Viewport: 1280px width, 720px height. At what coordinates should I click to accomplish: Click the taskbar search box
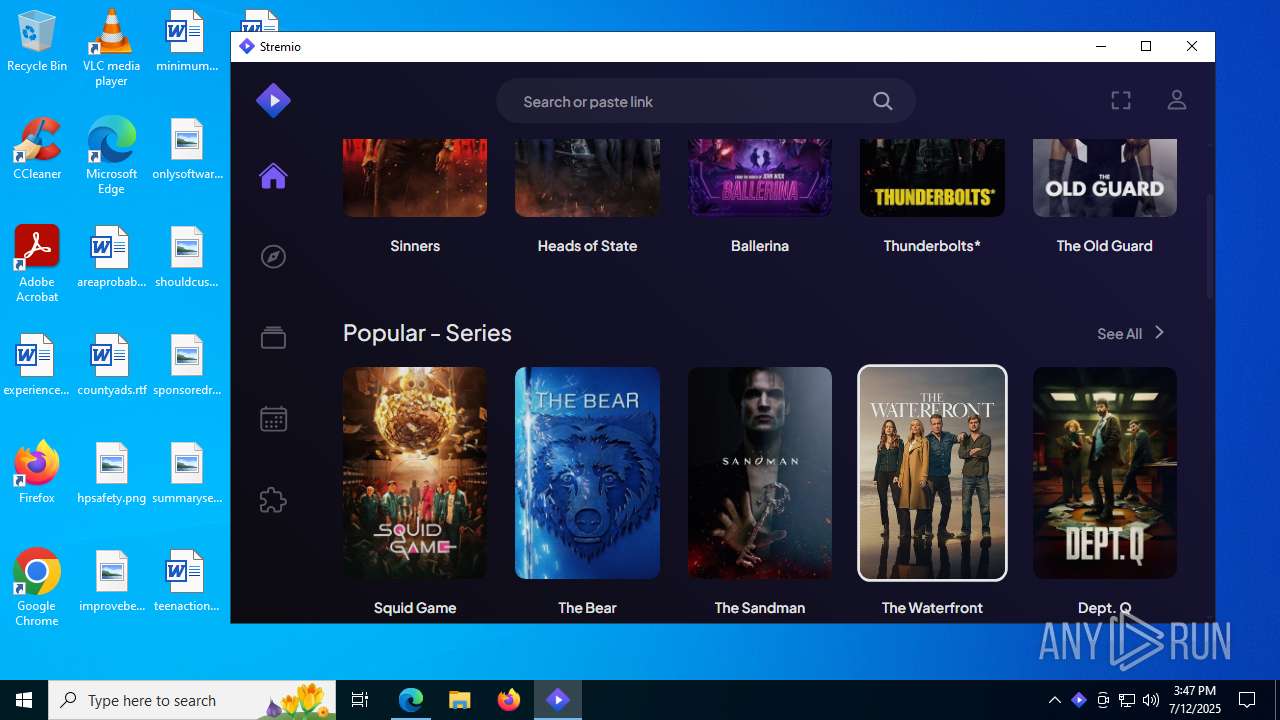point(194,700)
